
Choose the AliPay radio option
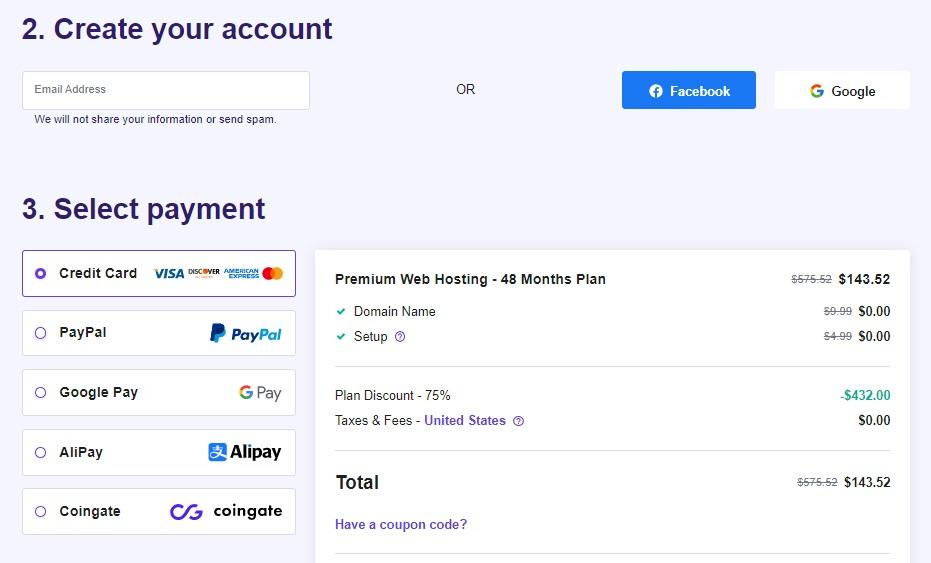click(40, 452)
